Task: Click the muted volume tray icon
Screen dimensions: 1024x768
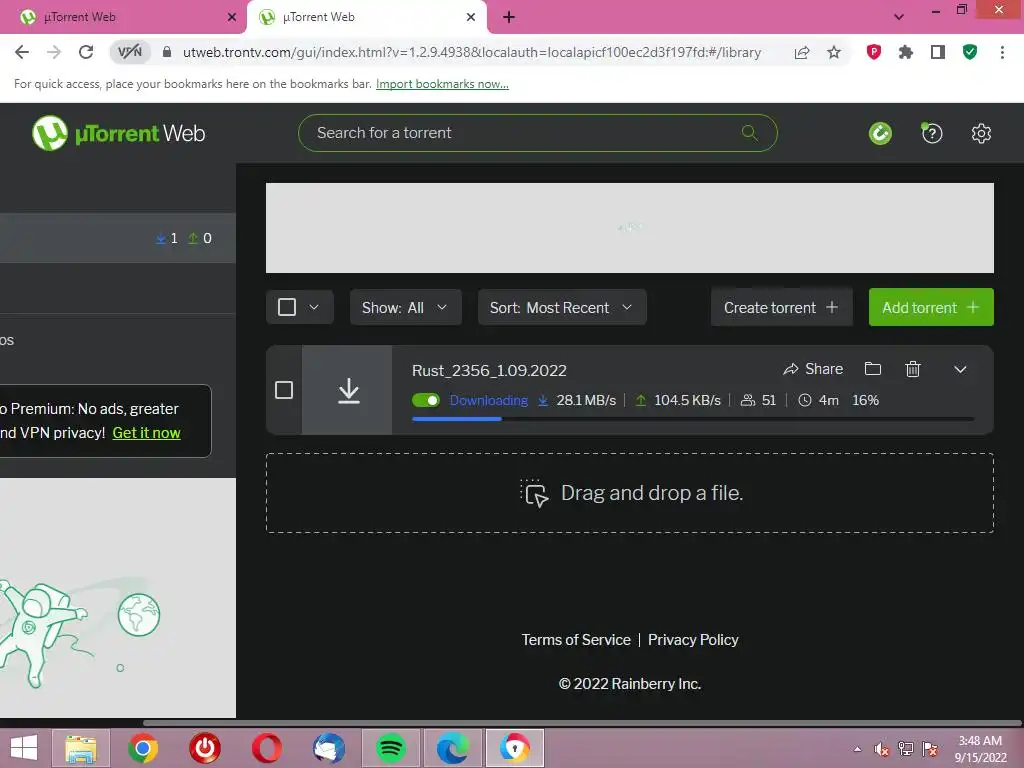Action: click(x=882, y=749)
